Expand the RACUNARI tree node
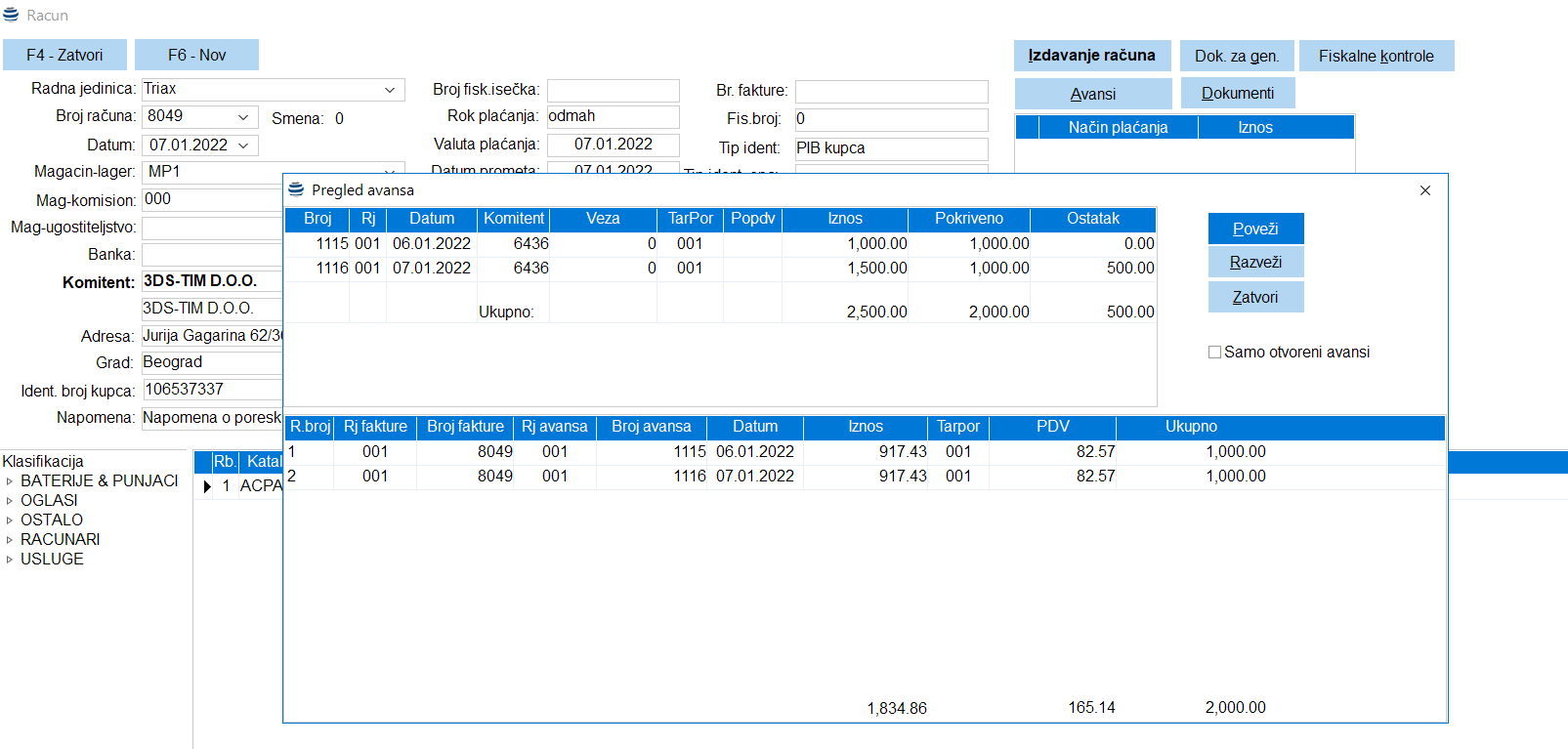Screen dimensions: 1568x749 (x=10, y=540)
